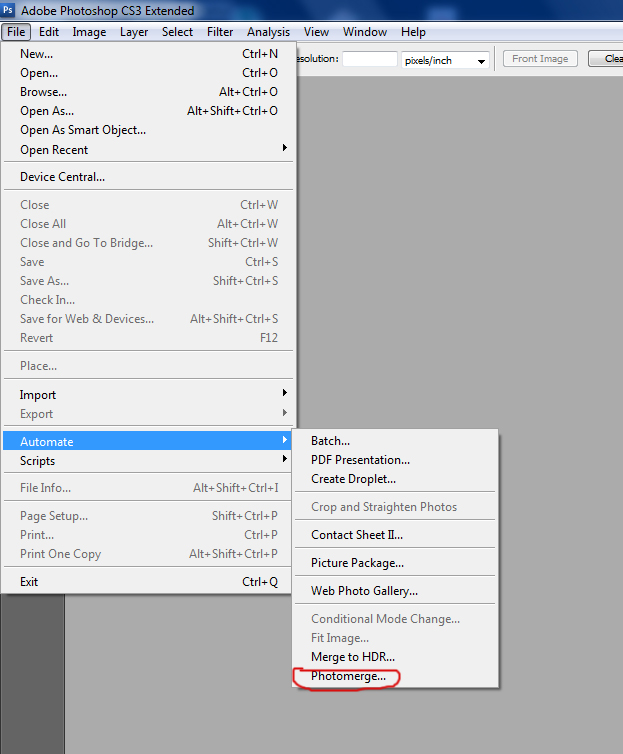Open the View menu
The height and width of the screenshot is (754, 623).
click(316, 32)
